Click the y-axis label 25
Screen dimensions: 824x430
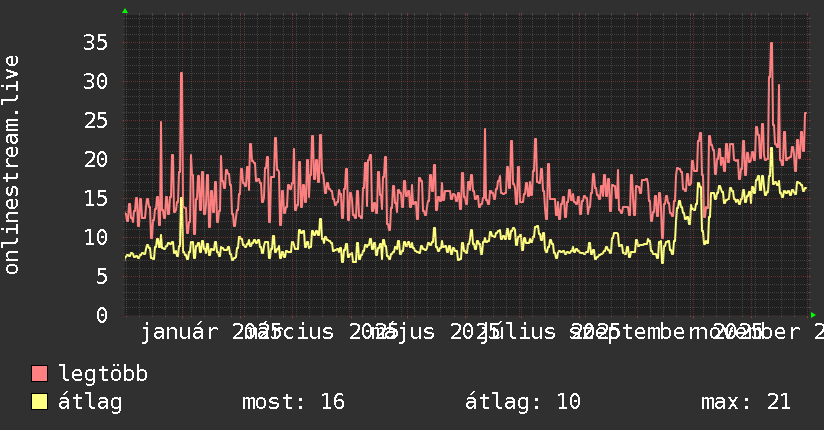click(96, 121)
